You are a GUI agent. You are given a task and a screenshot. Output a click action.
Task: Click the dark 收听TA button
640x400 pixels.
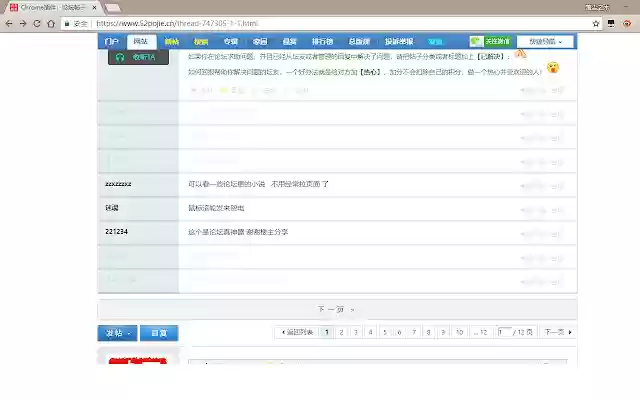[x=138, y=57]
